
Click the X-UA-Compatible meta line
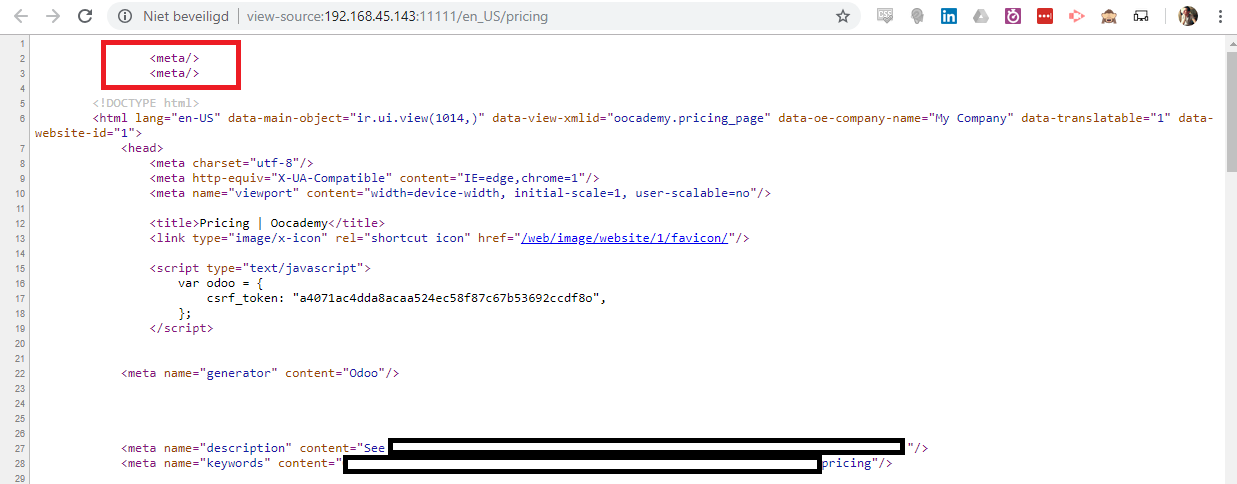coord(375,178)
